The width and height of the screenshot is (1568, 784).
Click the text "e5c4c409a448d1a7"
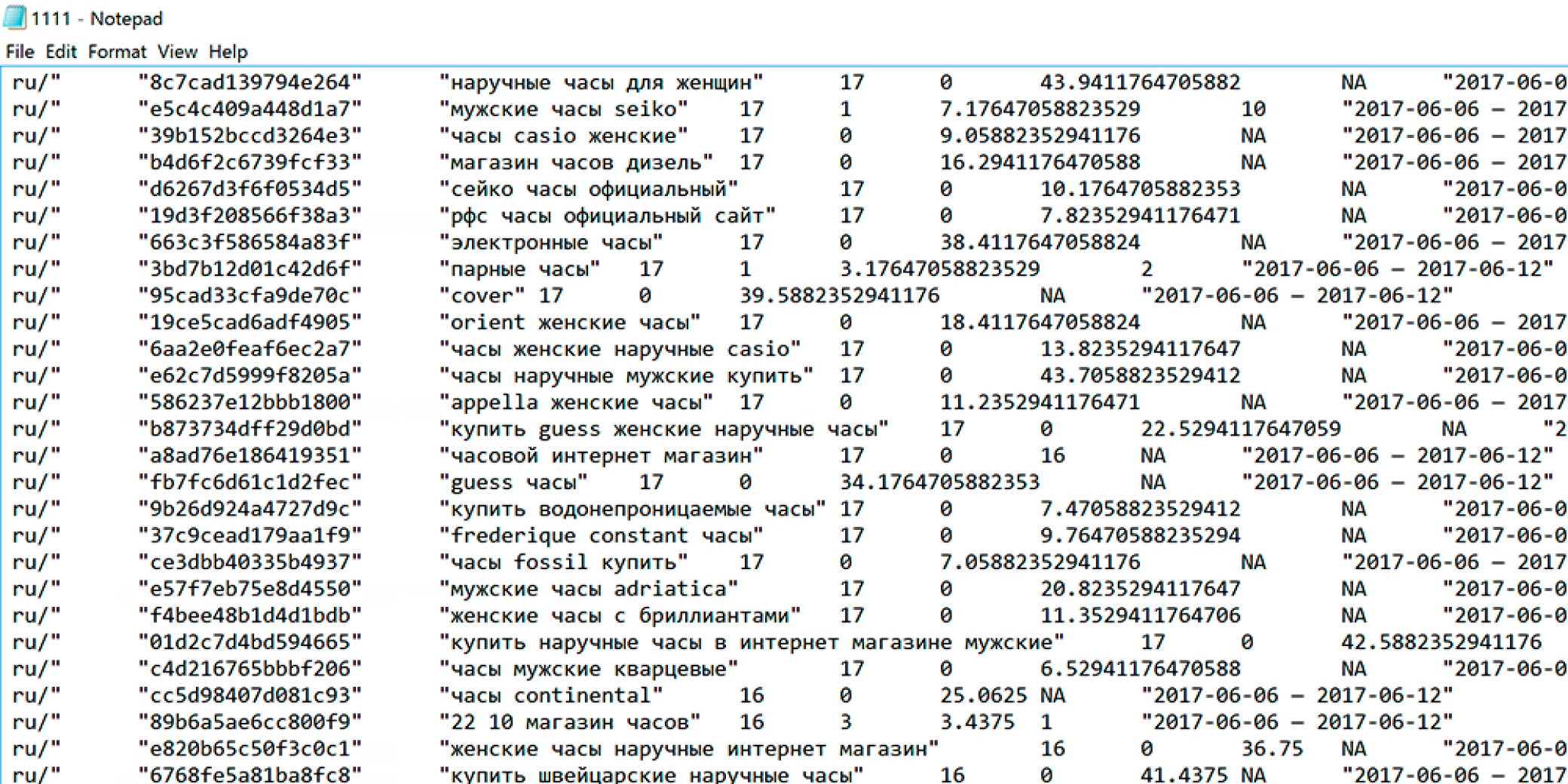[250, 109]
